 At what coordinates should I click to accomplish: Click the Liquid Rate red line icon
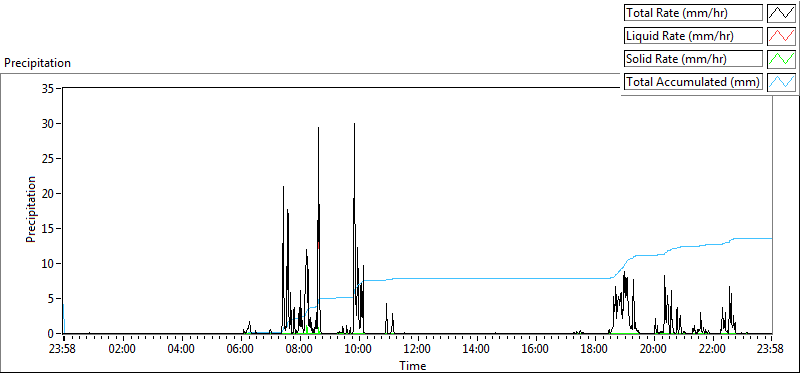coord(782,36)
